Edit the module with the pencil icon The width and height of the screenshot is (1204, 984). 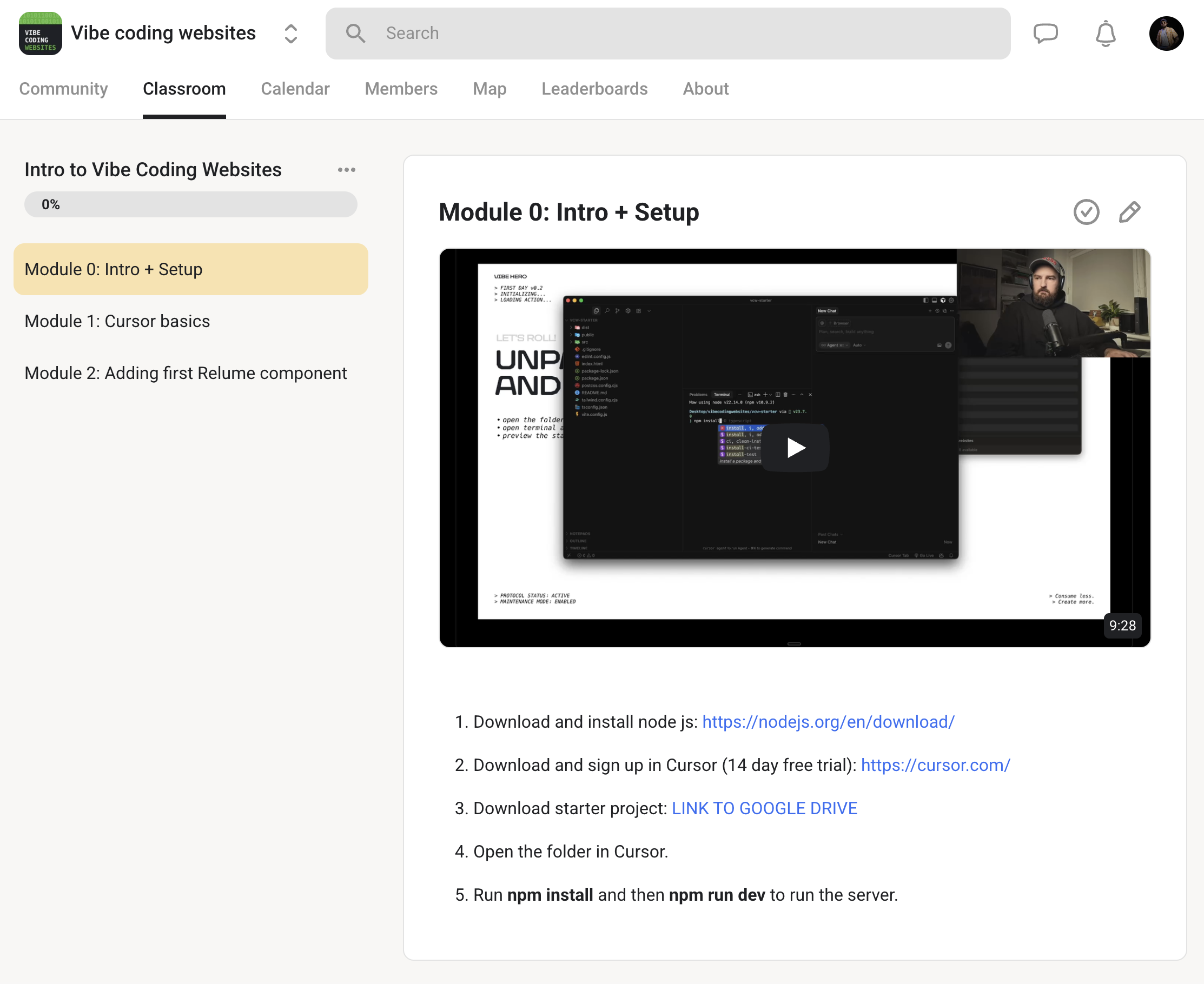click(x=1129, y=212)
